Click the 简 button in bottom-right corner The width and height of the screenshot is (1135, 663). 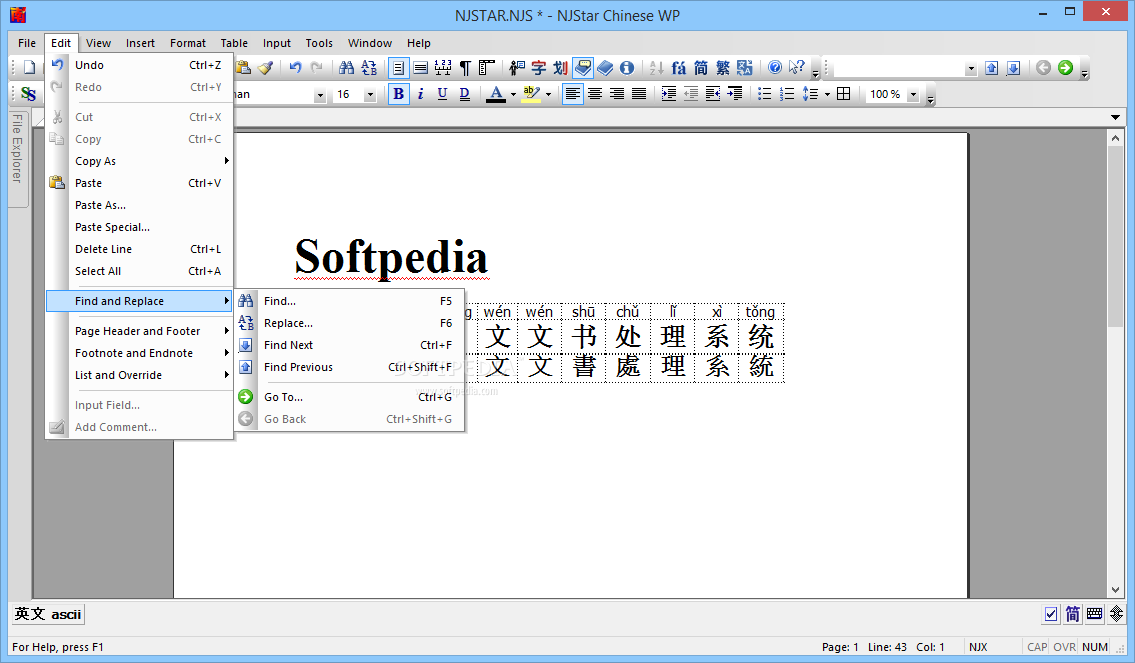point(1073,615)
